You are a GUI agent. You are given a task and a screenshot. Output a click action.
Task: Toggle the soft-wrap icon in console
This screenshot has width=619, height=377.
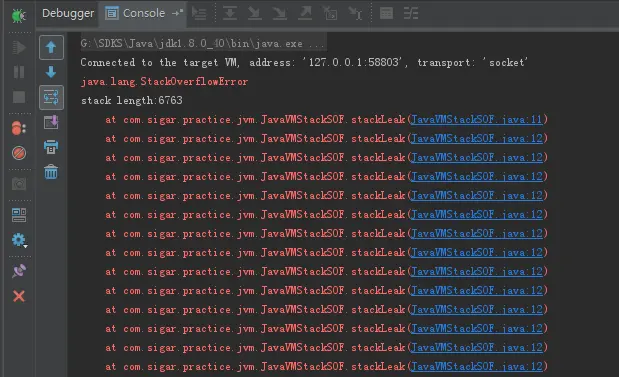pos(51,97)
